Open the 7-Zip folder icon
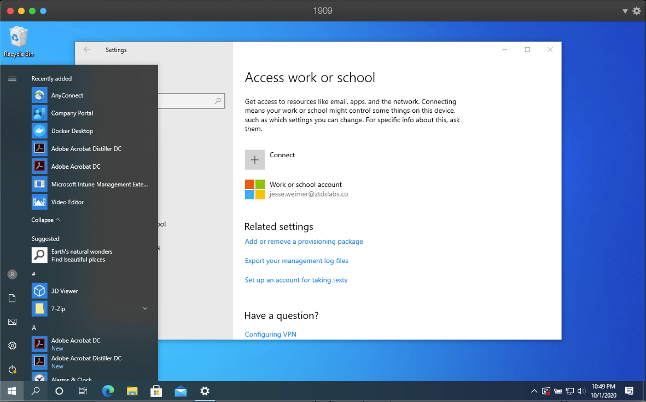Image resolution: width=646 pixels, height=402 pixels. pos(40,309)
